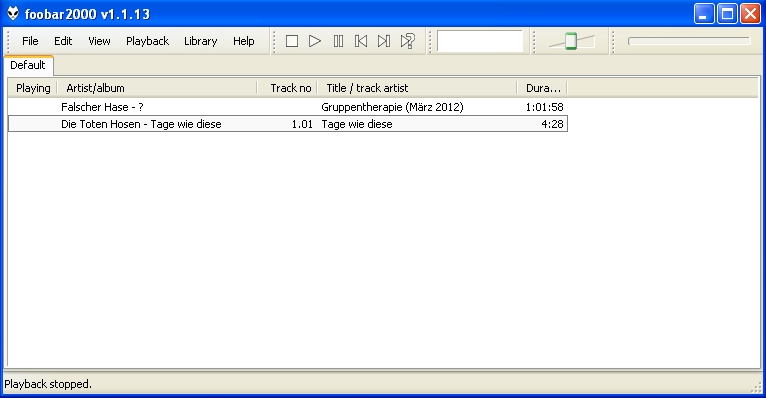Click the Stop playback icon
766x398 pixels.
pyautogui.click(x=292, y=41)
